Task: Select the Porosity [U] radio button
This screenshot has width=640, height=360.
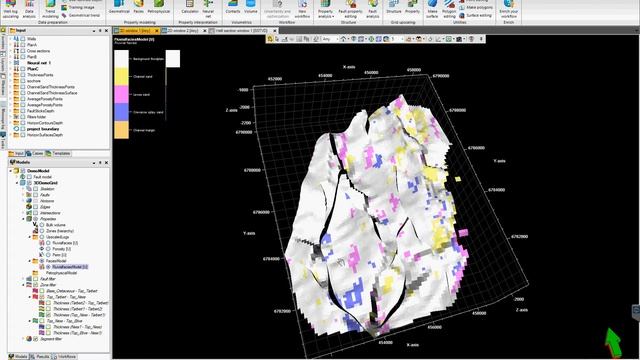Action: coord(48,249)
